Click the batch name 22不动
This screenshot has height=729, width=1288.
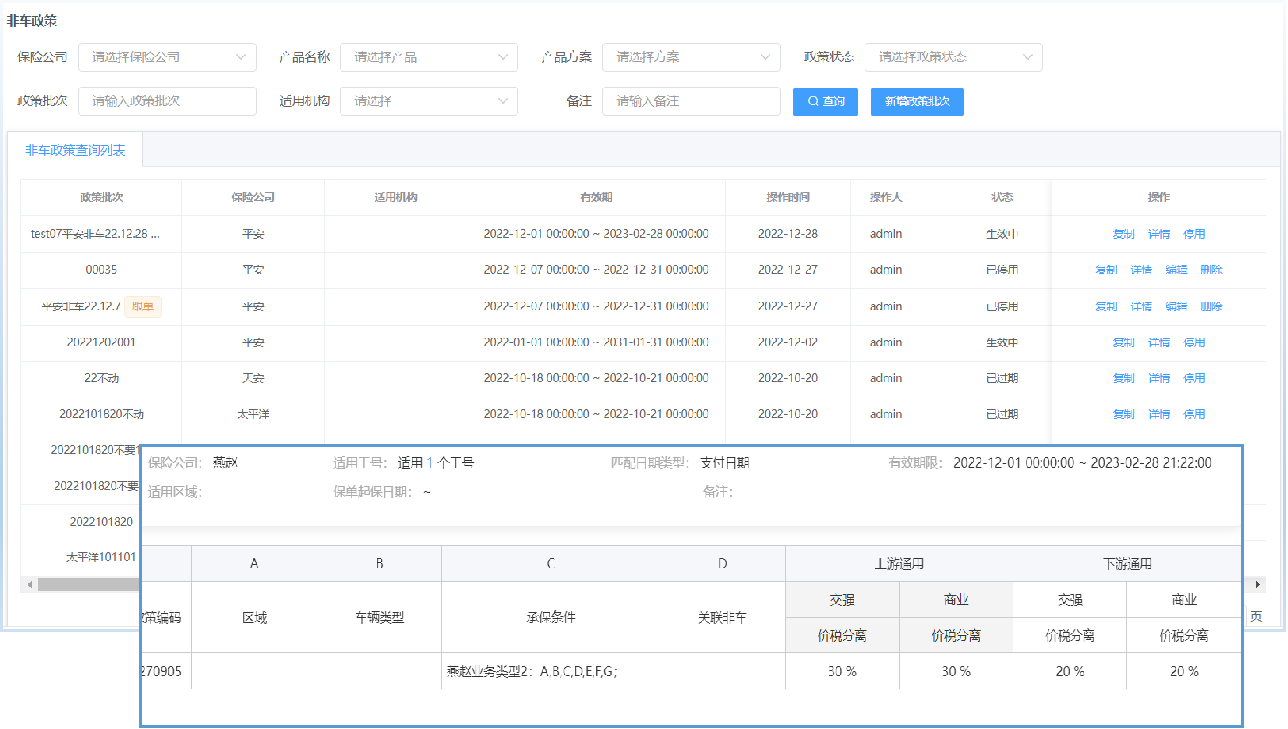point(101,378)
